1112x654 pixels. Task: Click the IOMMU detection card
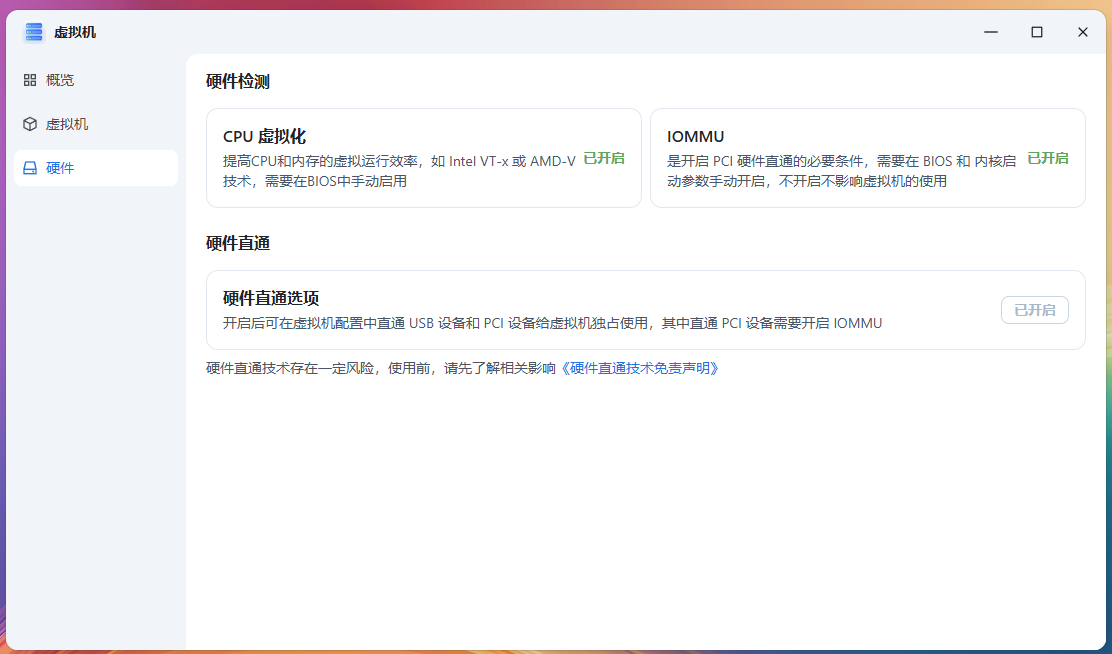[x=866, y=158]
